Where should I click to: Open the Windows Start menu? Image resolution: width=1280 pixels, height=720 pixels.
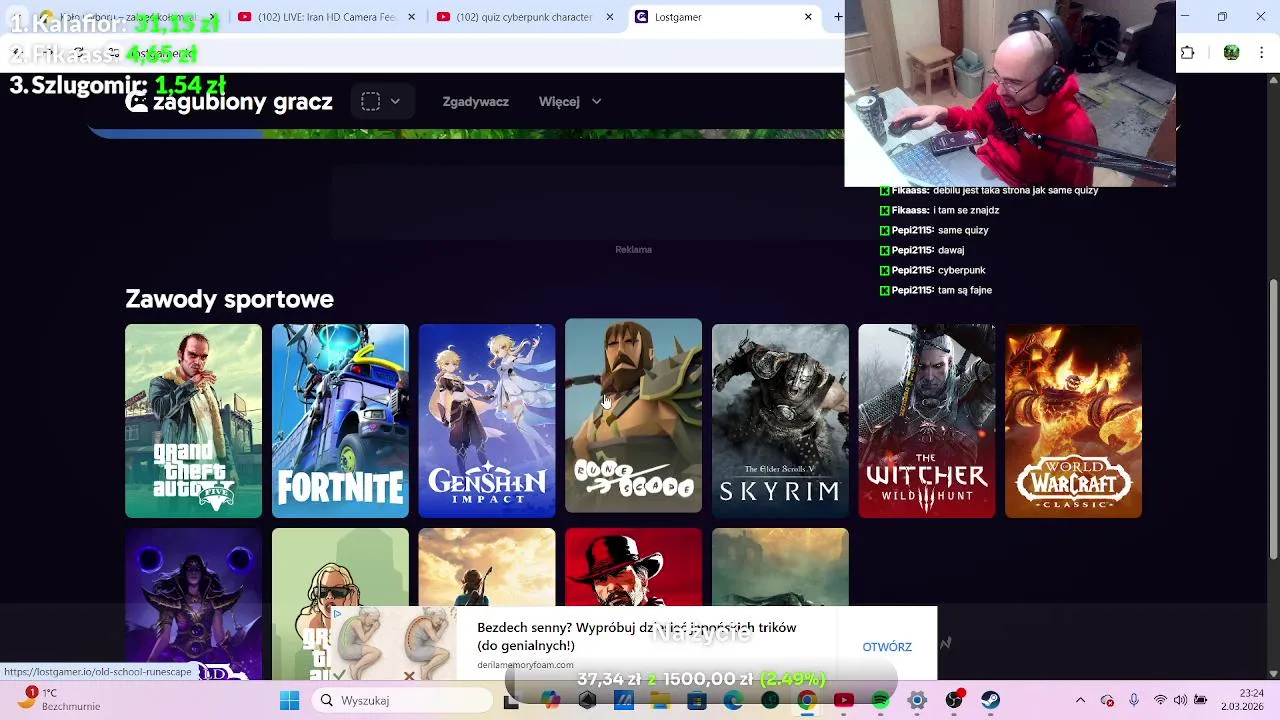point(289,700)
